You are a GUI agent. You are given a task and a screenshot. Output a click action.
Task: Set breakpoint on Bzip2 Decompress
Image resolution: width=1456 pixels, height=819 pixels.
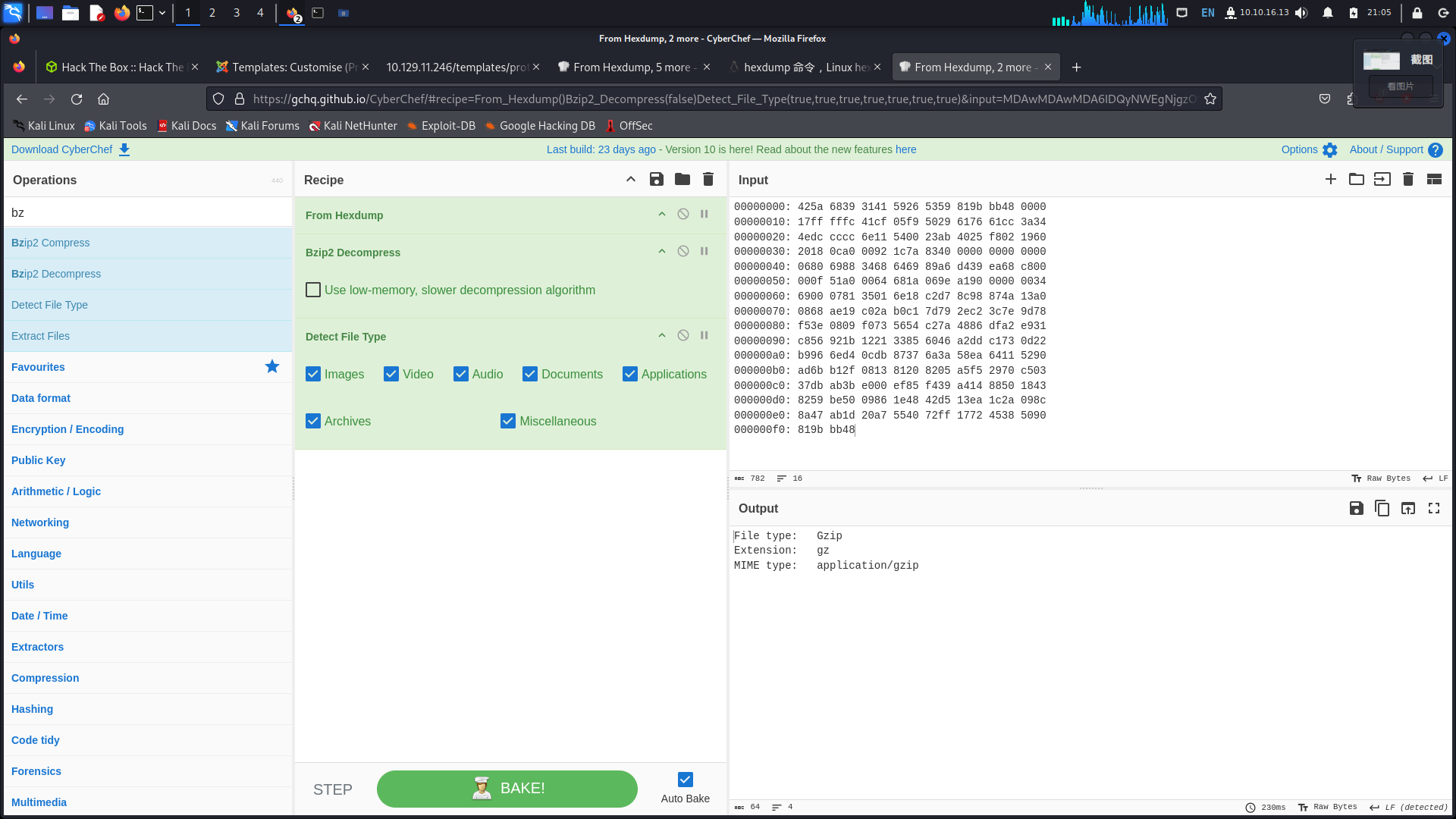click(704, 252)
